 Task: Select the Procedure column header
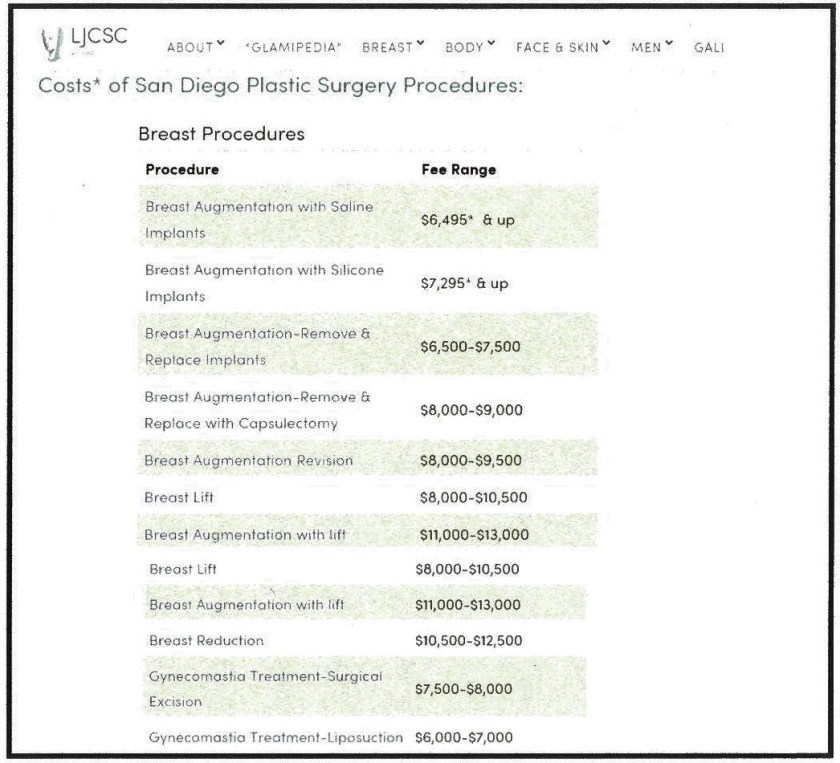pos(182,170)
